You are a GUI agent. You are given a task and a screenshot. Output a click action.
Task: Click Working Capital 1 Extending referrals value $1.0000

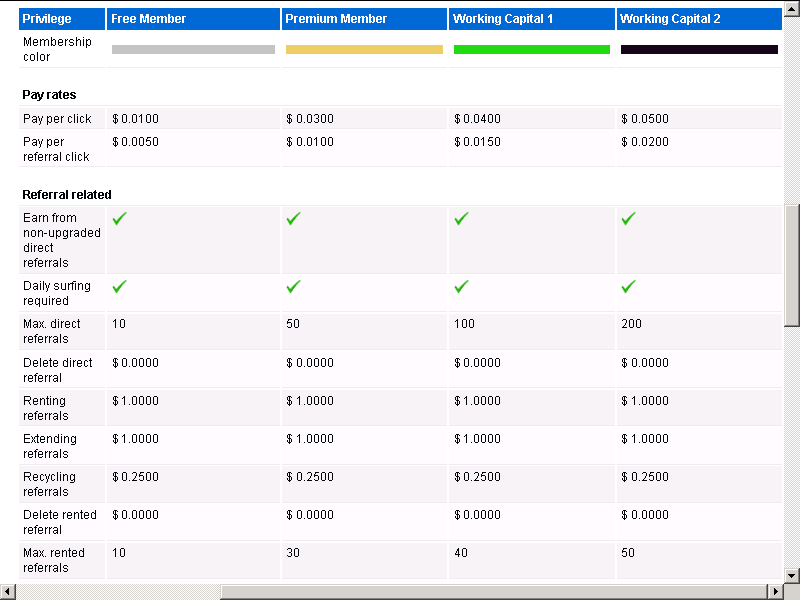[x=478, y=439]
